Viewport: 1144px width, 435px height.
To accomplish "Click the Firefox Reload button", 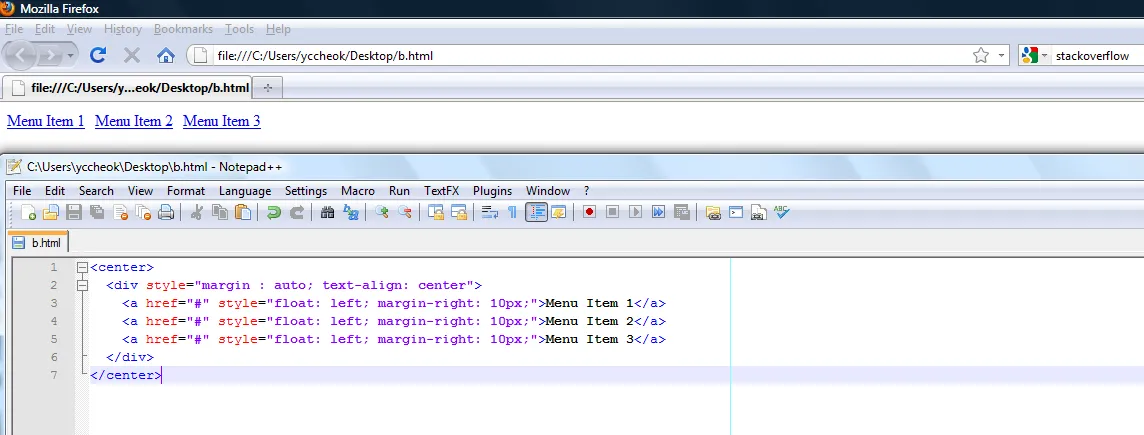I will coord(98,55).
